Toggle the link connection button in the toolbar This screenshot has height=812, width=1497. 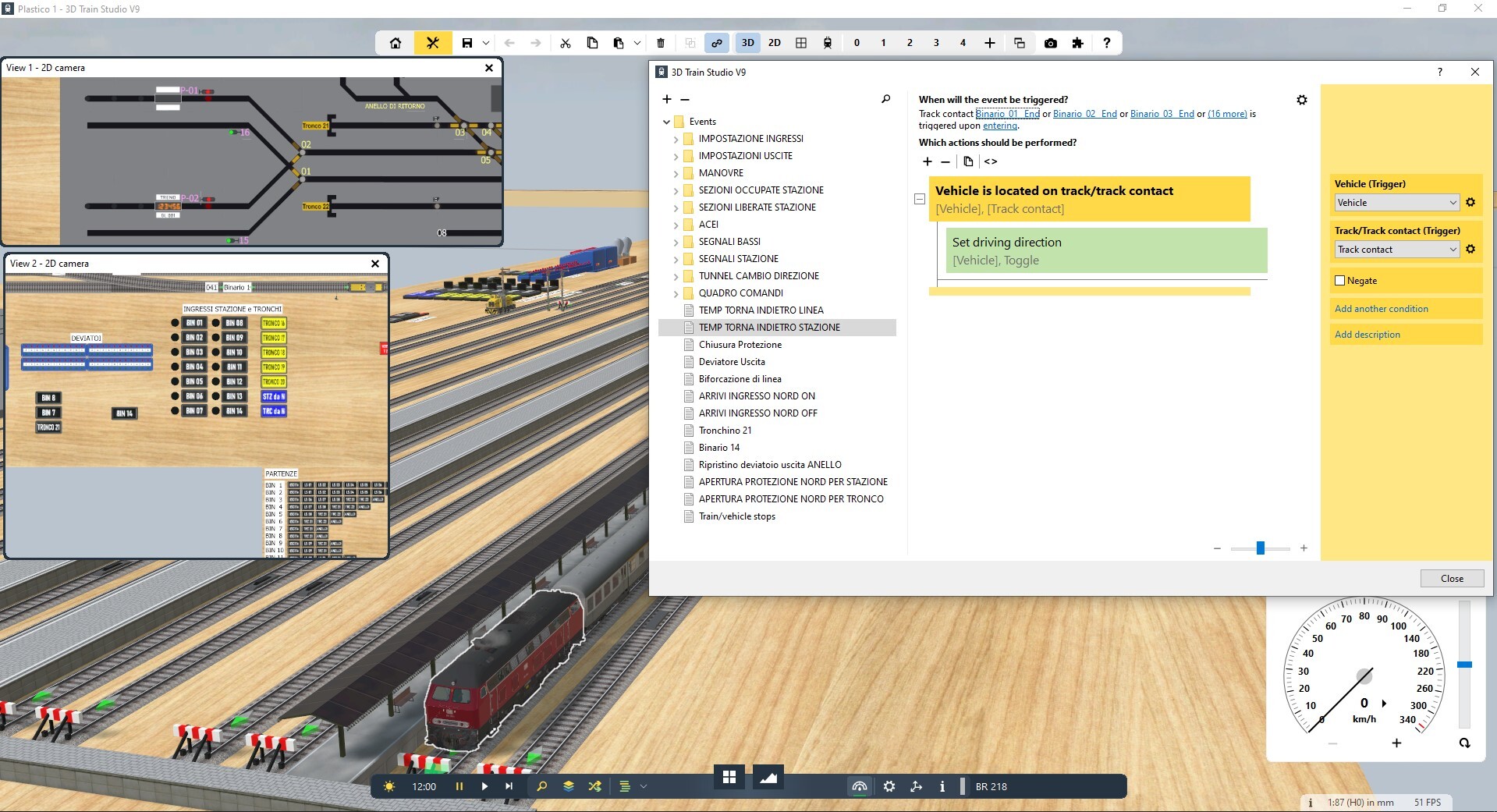[x=716, y=43]
